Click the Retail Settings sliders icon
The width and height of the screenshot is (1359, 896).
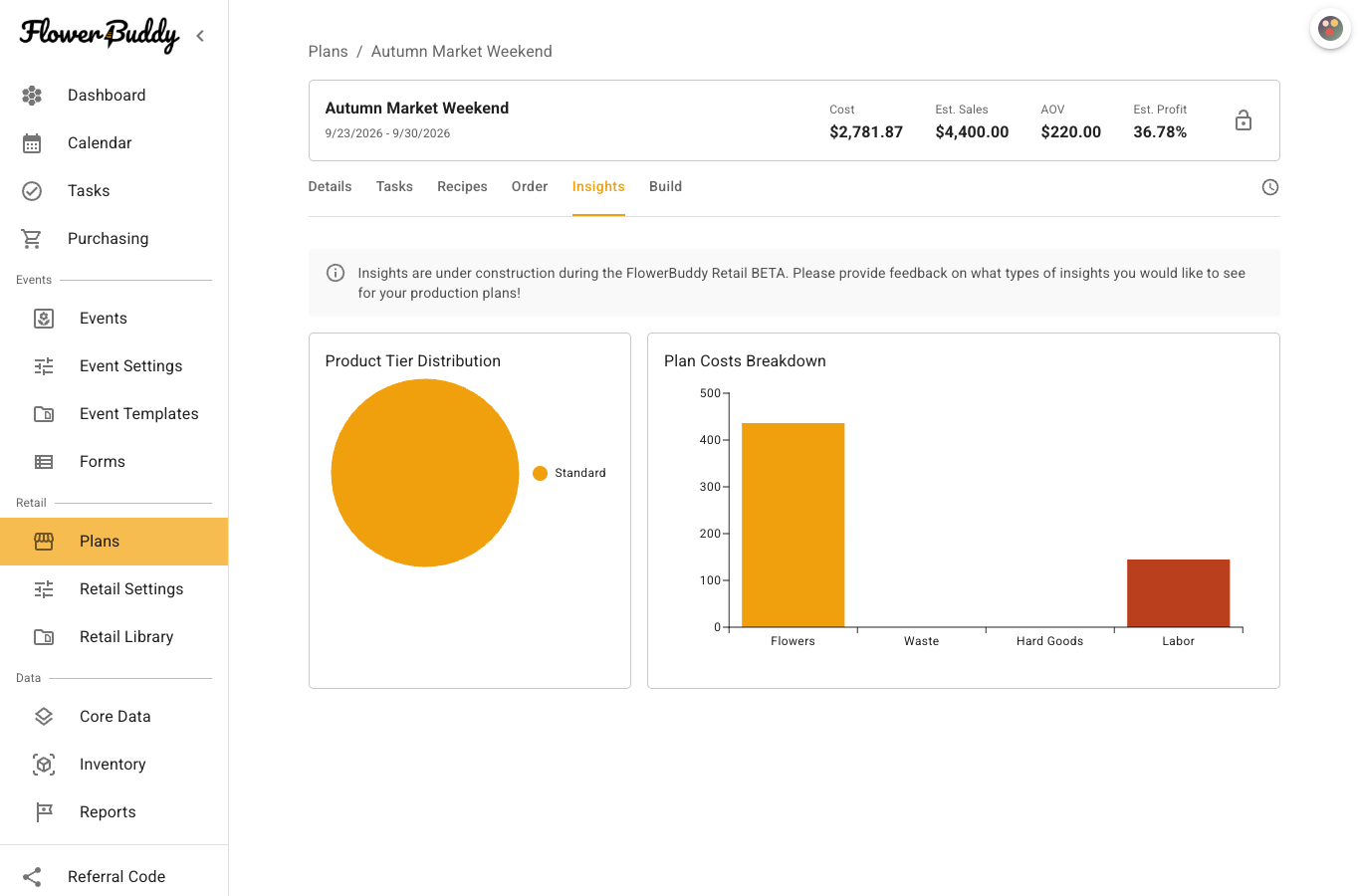point(44,589)
